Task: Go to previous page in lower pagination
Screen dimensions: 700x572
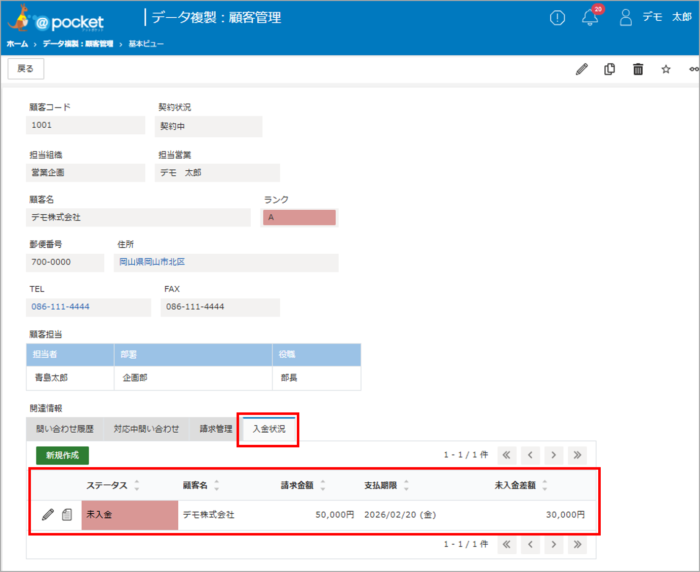Action: pyautogui.click(x=530, y=544)
